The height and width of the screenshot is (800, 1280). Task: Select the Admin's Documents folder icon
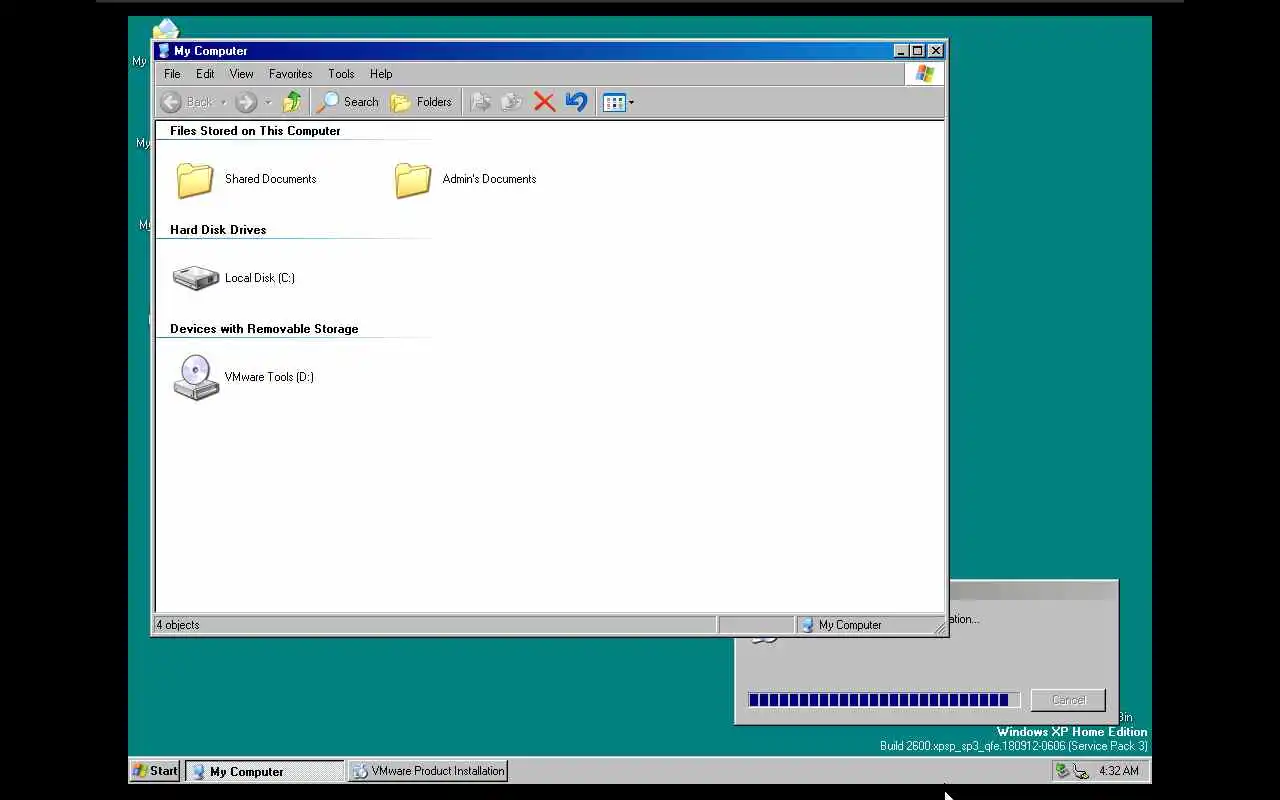click(413, 180)
